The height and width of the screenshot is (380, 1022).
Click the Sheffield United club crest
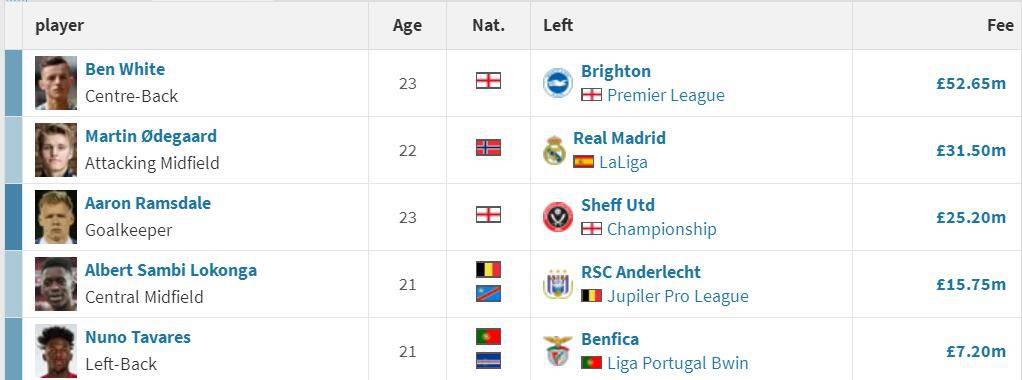coord(558,217)
